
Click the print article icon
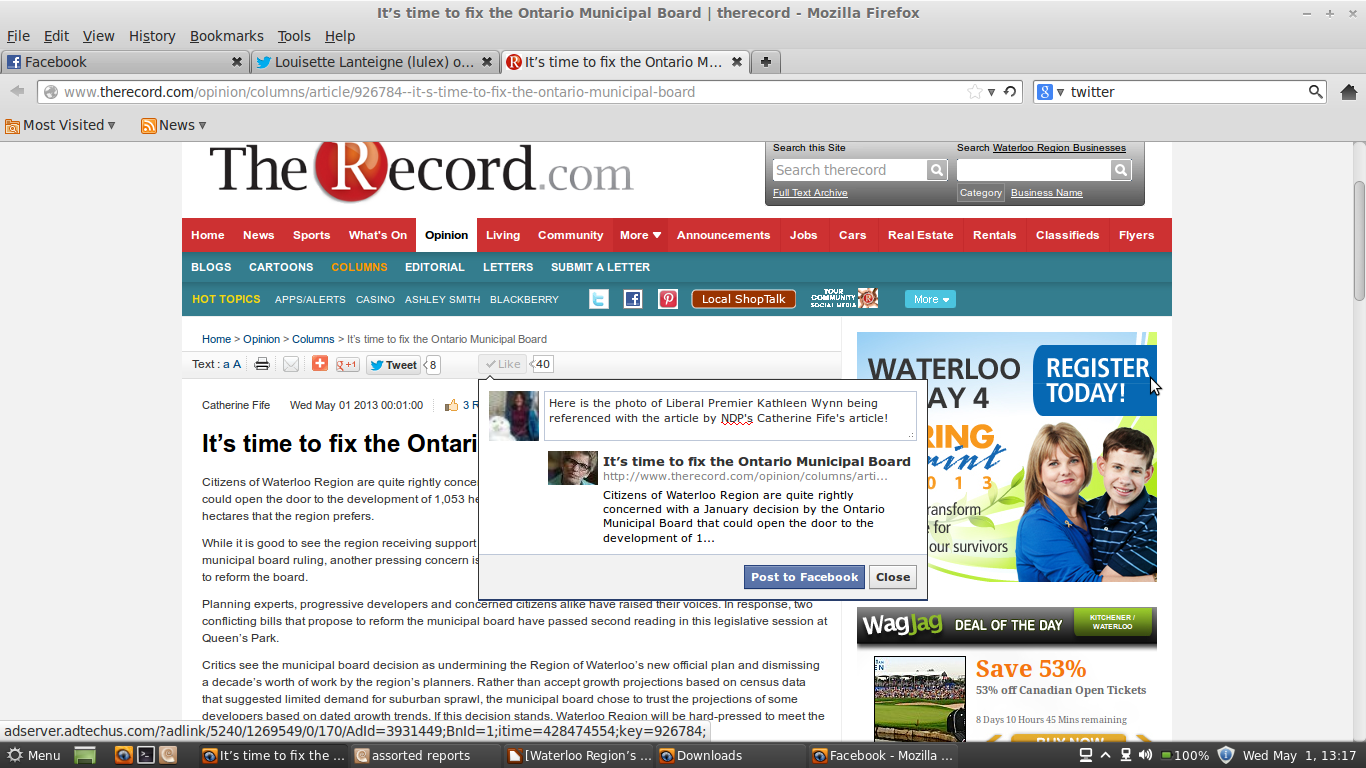click(262, 364)
